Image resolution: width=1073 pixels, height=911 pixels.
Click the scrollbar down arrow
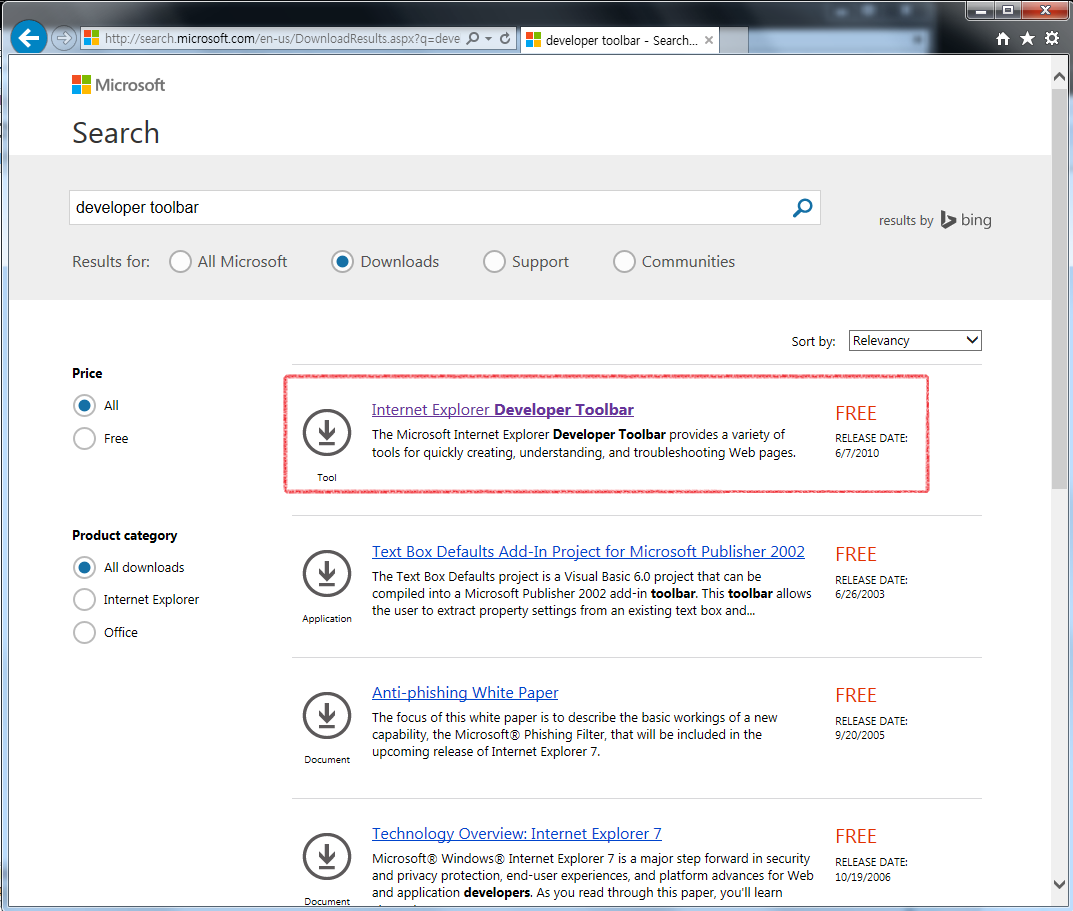[1059, 884]
